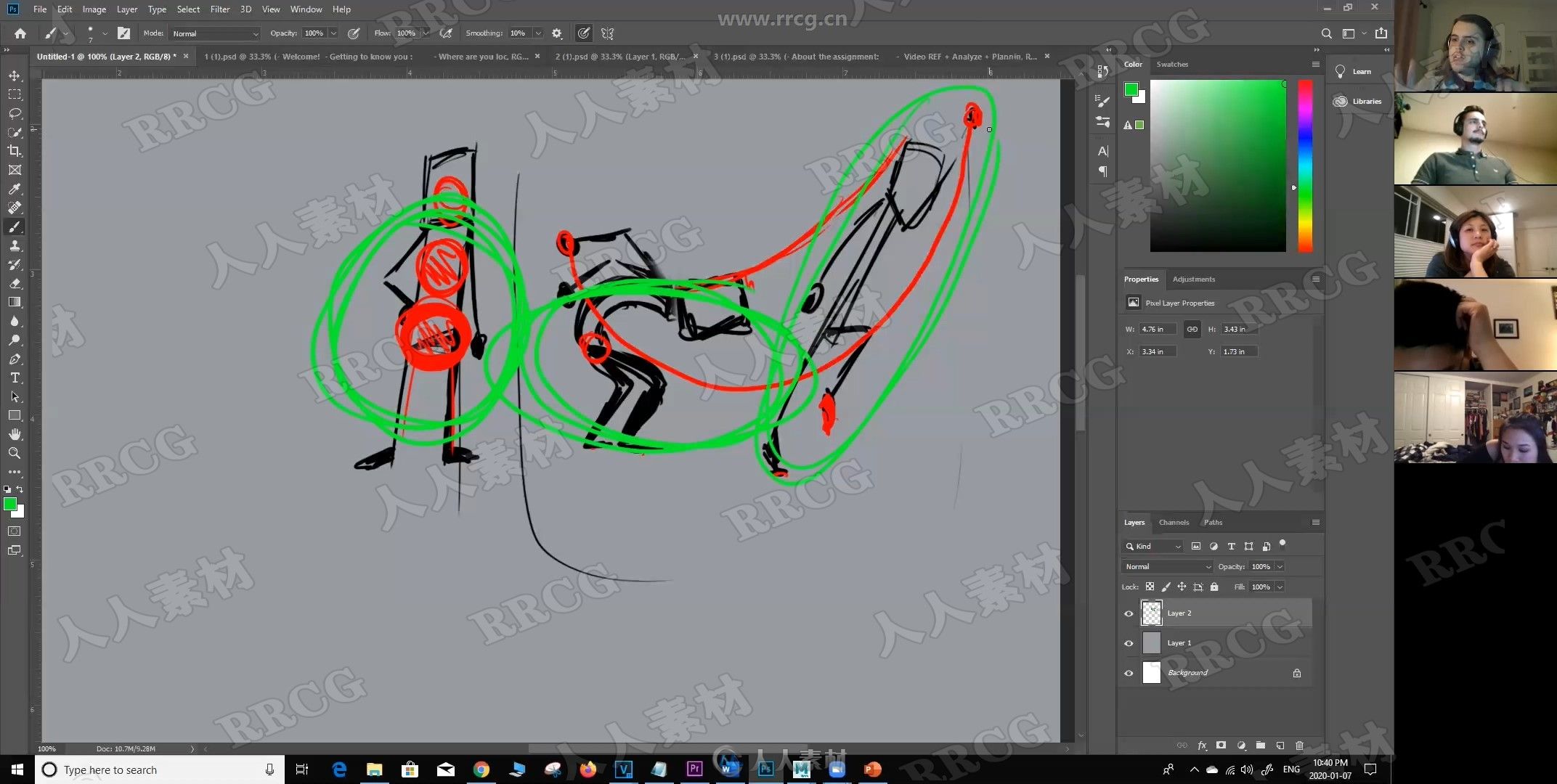The width and height of the screenshot is (1557, 784).
Task: Open Flow dropdown arrow
Action: (426, 33)
